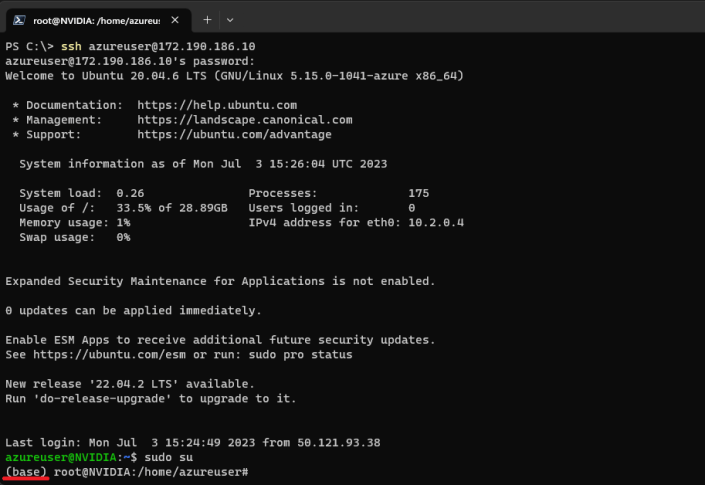Click the green 'azureuser@NVIDIA' prompt

61,458
